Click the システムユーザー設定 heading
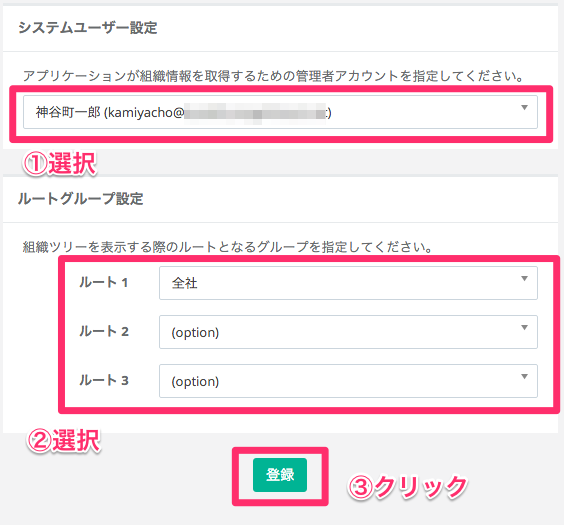This screenshot has width=564, height=525. coord(88,28)
